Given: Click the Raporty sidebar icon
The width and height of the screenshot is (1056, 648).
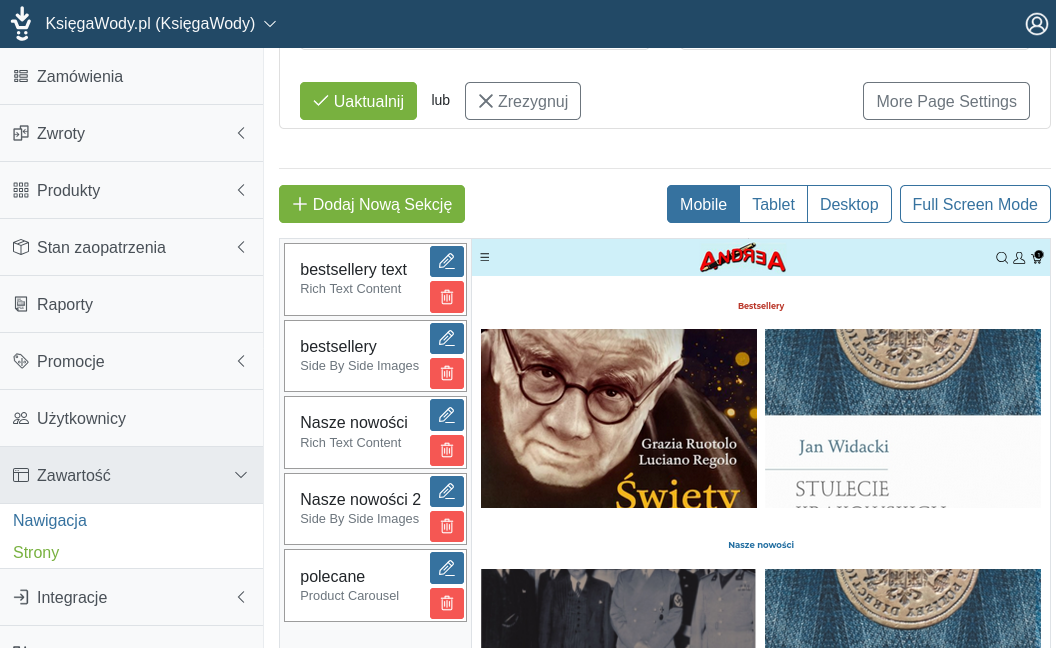Looking at the screenshot, I should tap(21, 304).
